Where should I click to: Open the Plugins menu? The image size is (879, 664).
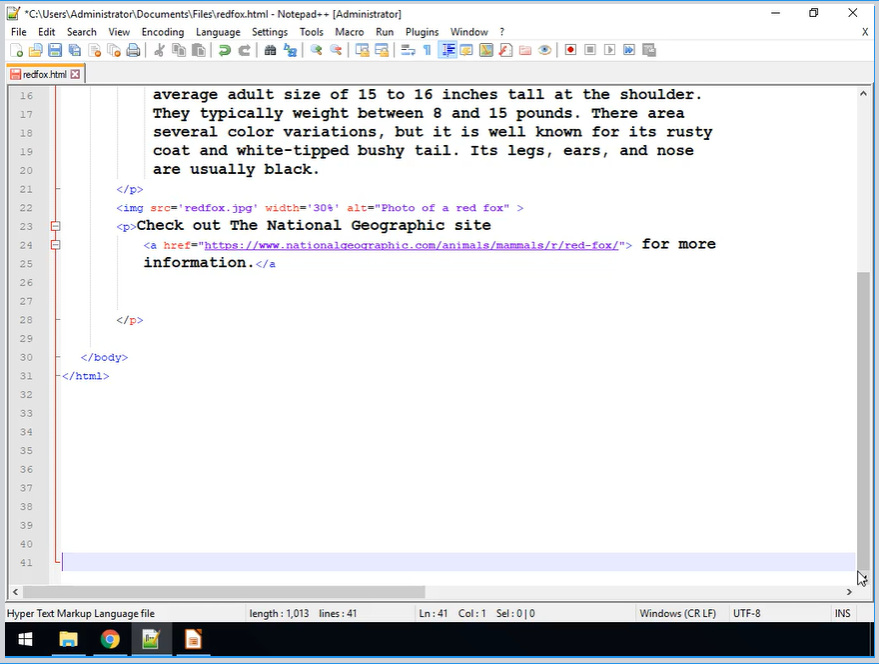point(422,32)
